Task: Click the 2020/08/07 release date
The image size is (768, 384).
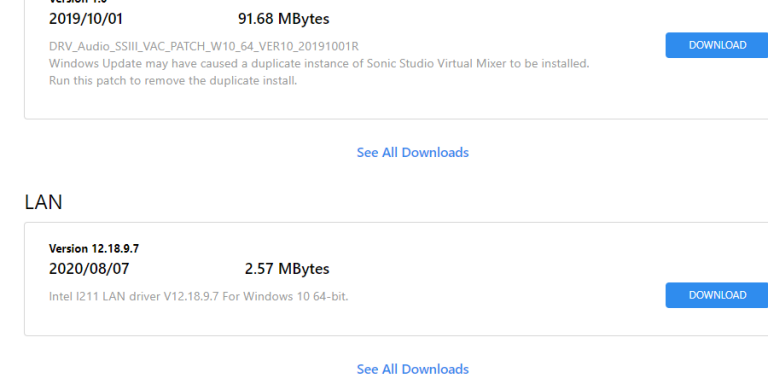Action: point(89,268)
